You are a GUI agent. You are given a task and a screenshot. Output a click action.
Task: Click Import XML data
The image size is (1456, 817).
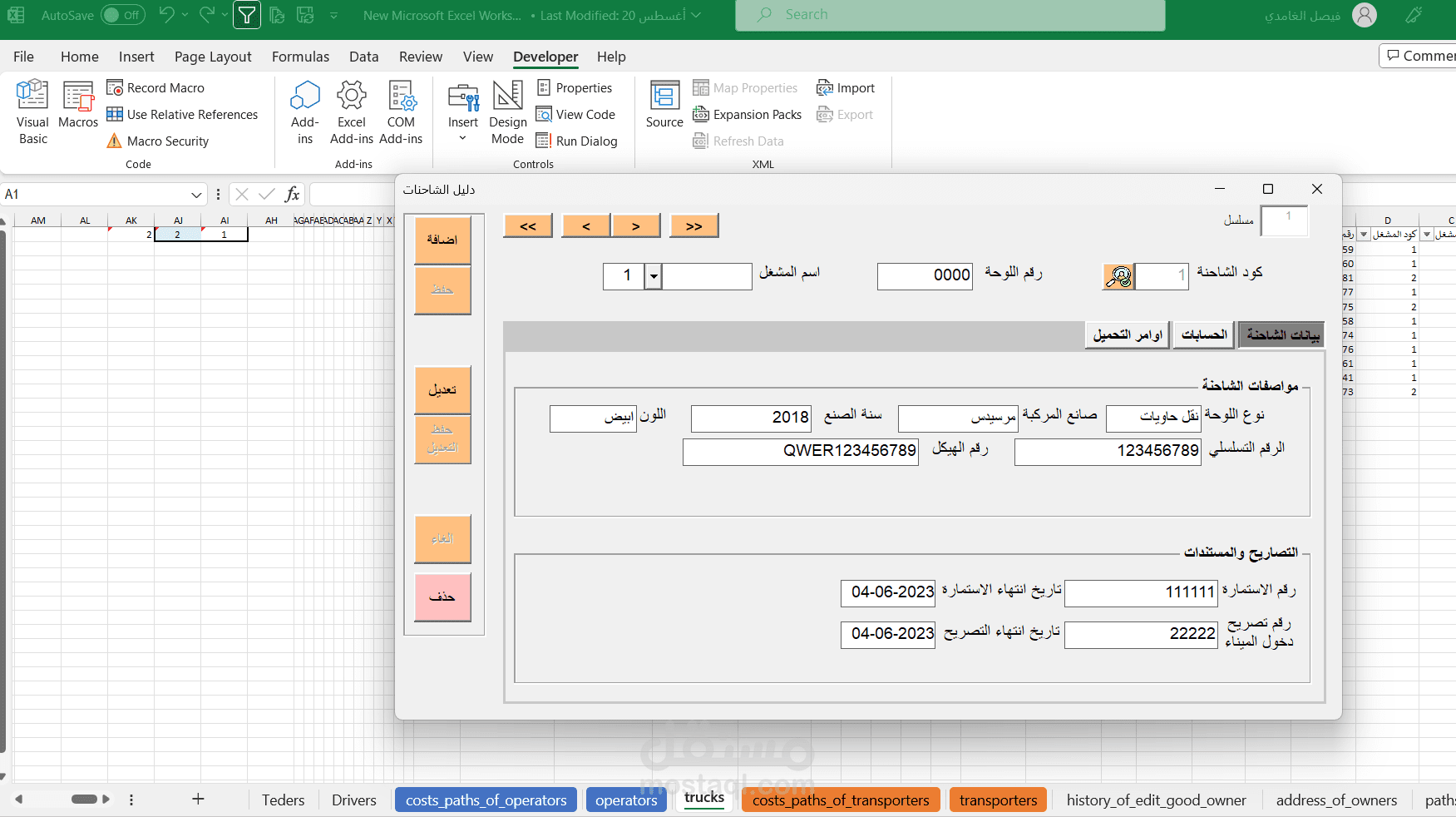[846, 87]
